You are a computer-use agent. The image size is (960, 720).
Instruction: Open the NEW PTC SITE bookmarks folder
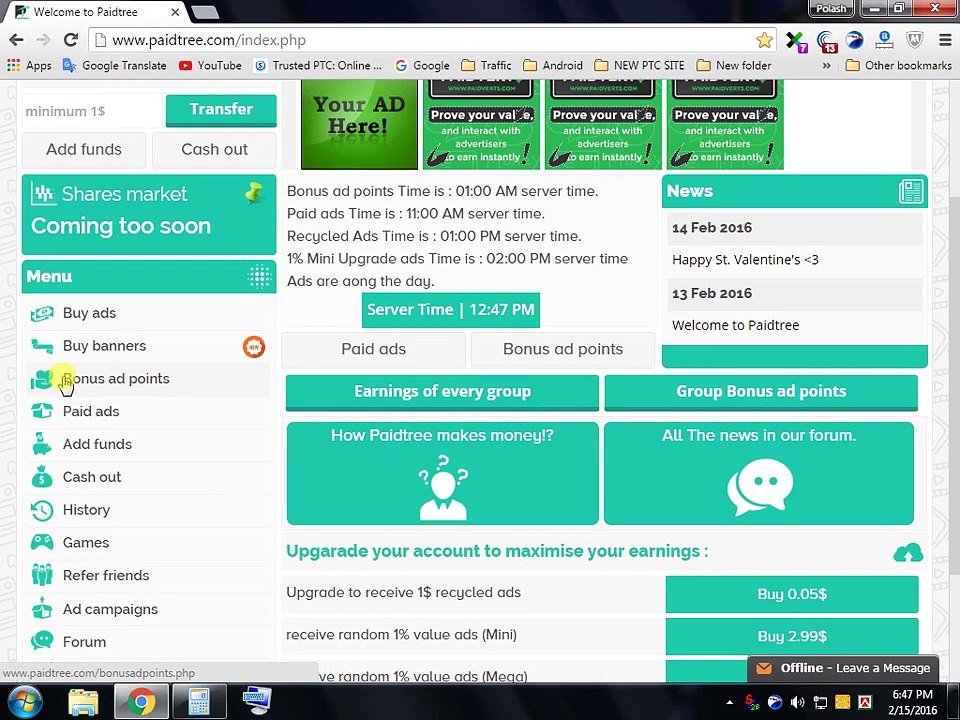click(639, 66)
